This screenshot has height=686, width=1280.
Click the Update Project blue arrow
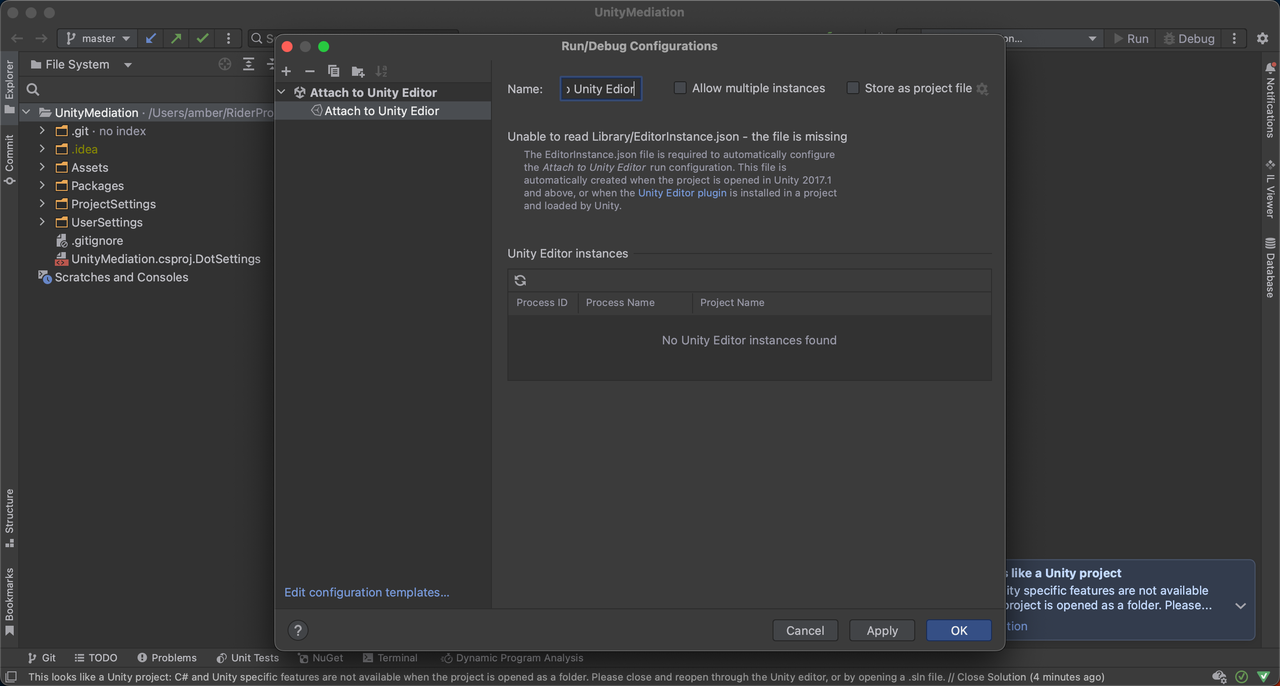[151, 38]
